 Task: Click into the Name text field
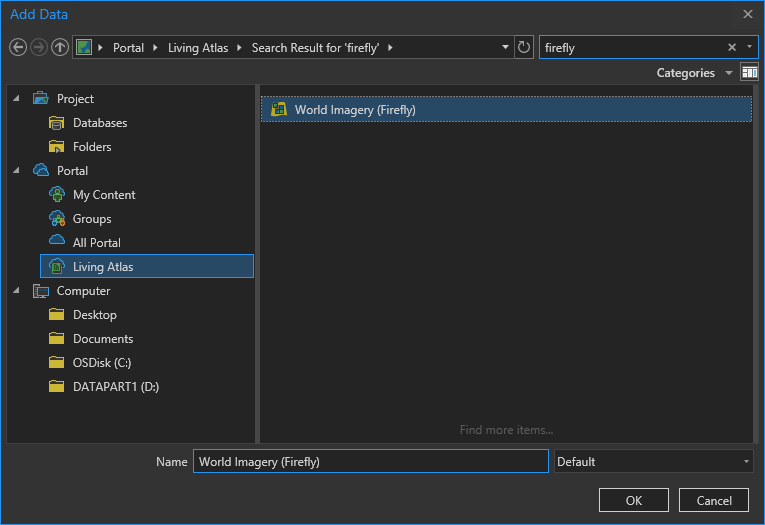[371, 462]
